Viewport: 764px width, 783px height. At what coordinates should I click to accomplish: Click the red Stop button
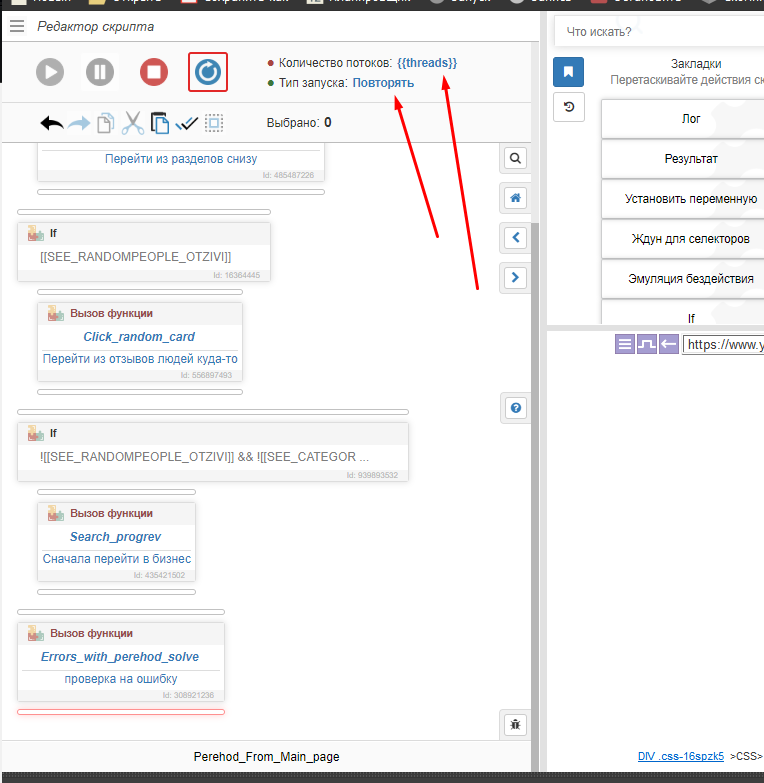click(x=153, y=72)
